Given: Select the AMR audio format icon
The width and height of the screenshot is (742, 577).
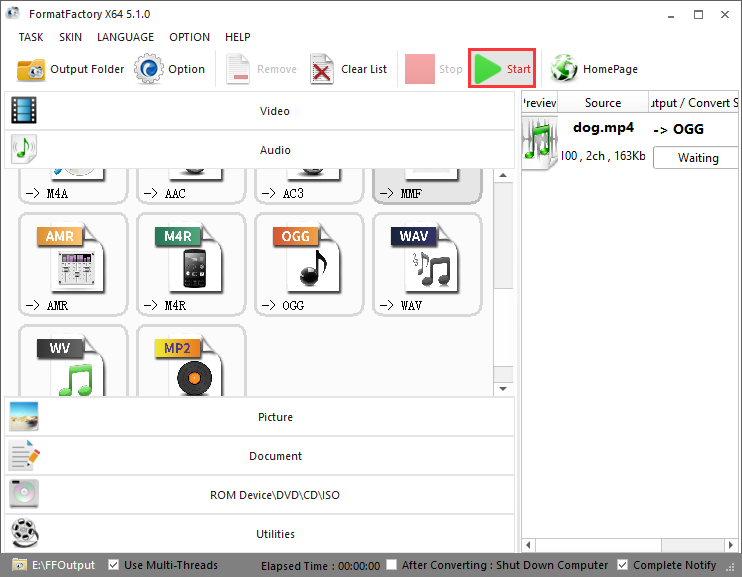Looking at the screenshot, I should tap(73, 264).
